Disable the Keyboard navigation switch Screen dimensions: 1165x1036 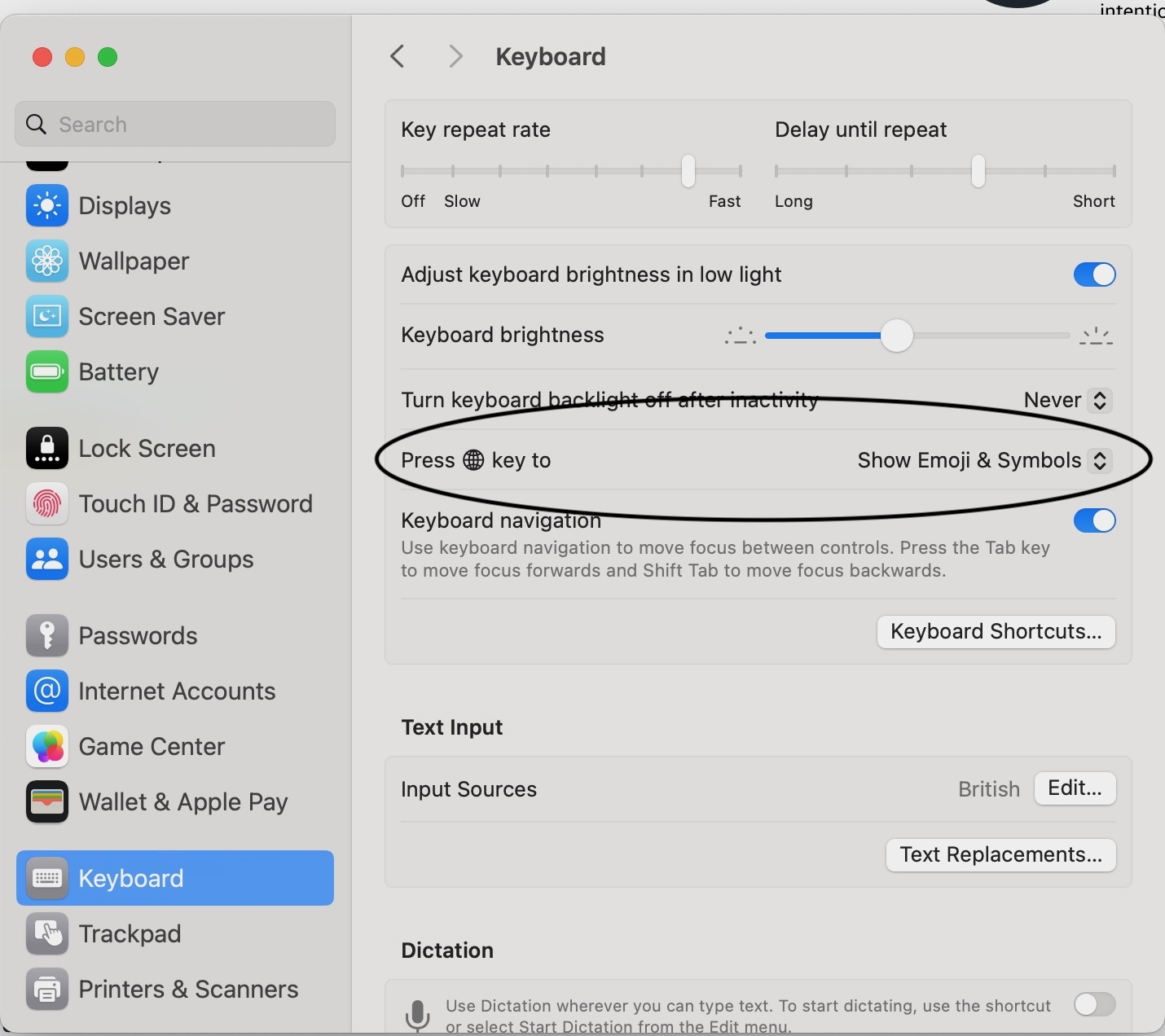pos(1094,520)
